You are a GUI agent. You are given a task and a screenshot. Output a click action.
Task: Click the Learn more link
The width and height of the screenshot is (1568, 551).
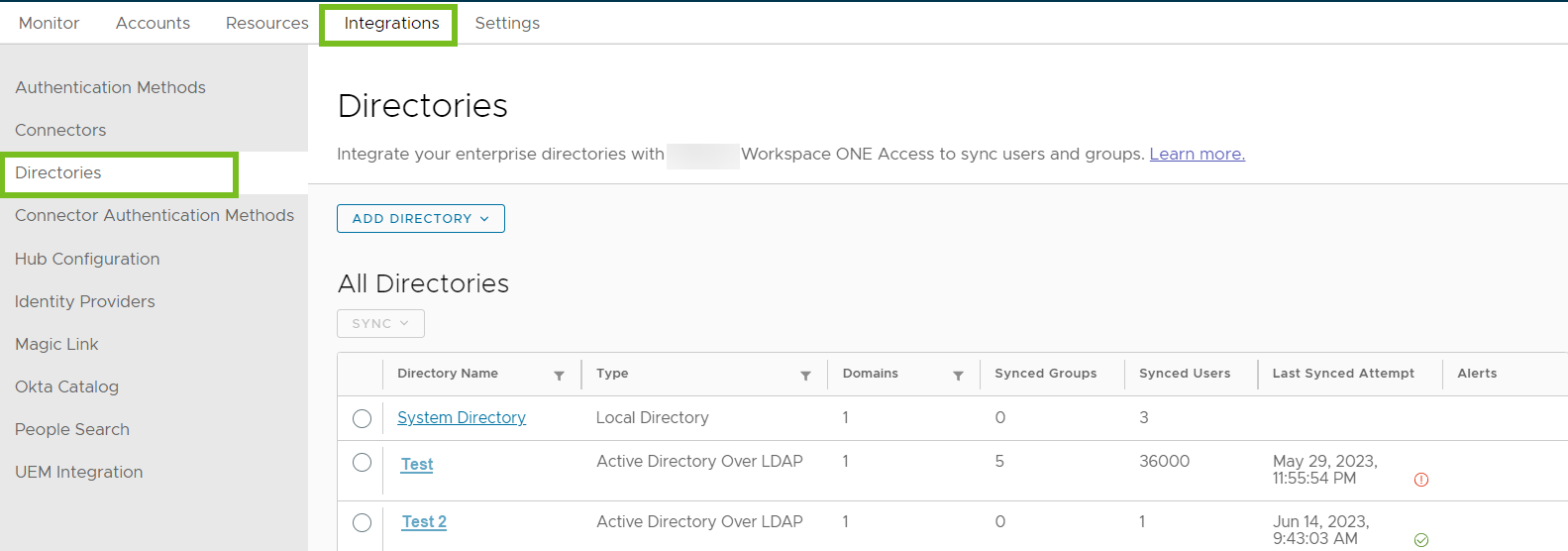[1197, 154]
